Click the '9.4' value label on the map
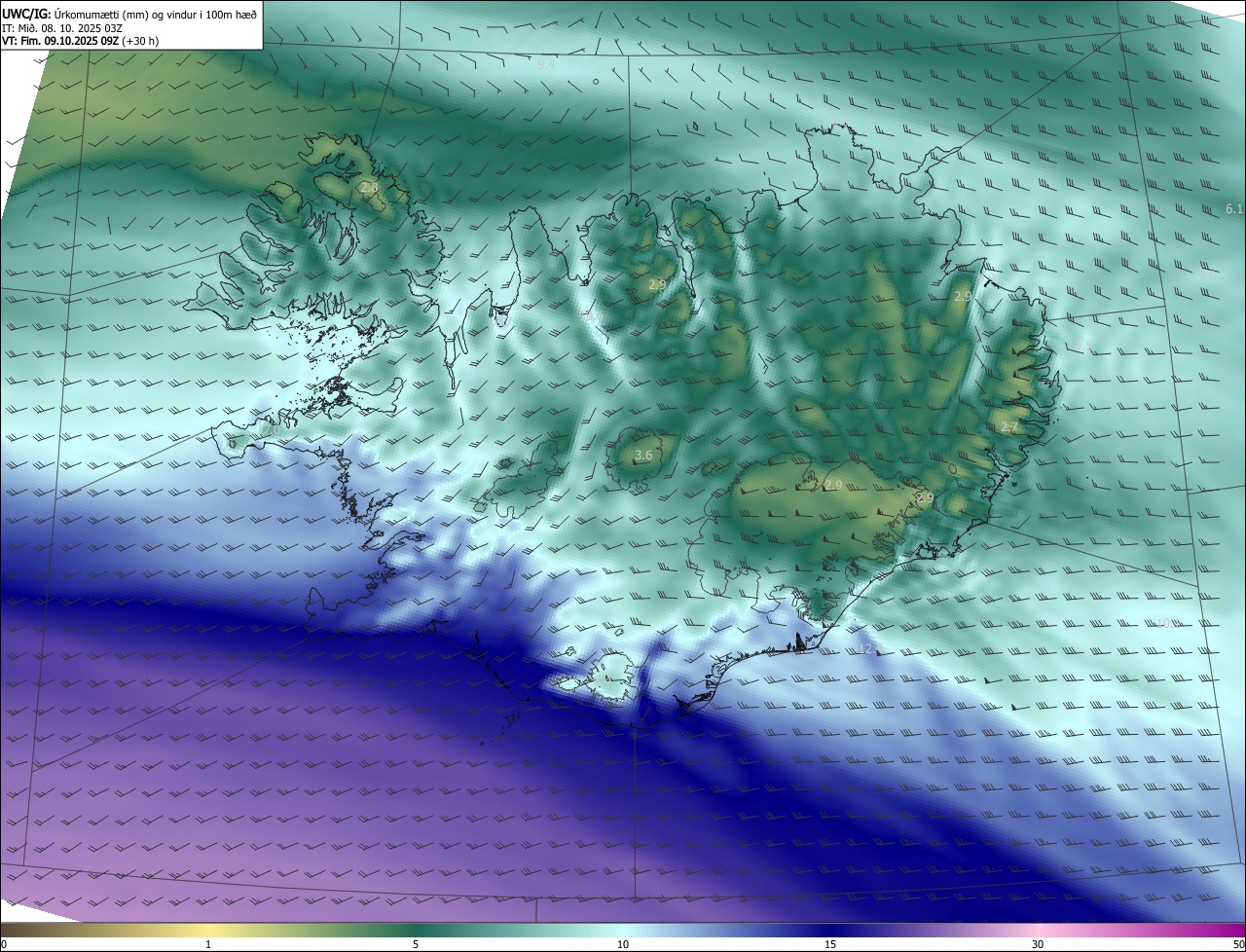 [546, 65]
